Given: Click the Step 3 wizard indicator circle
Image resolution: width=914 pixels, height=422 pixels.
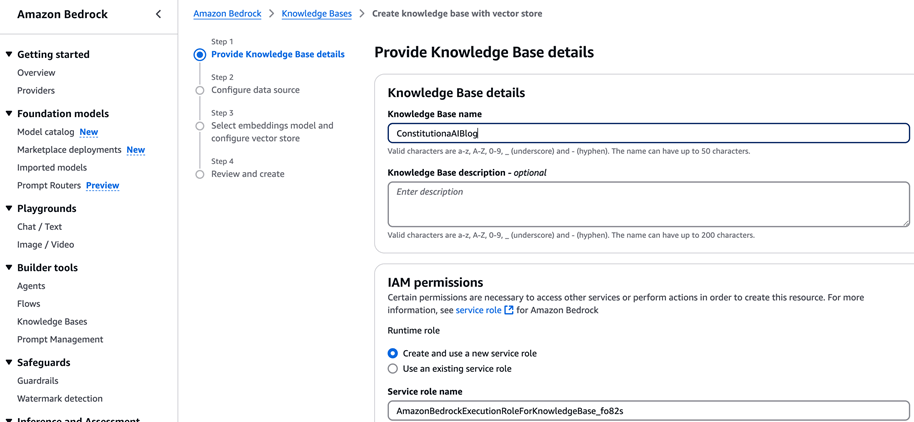Looking at the screenshot, I should click(200, 126).
